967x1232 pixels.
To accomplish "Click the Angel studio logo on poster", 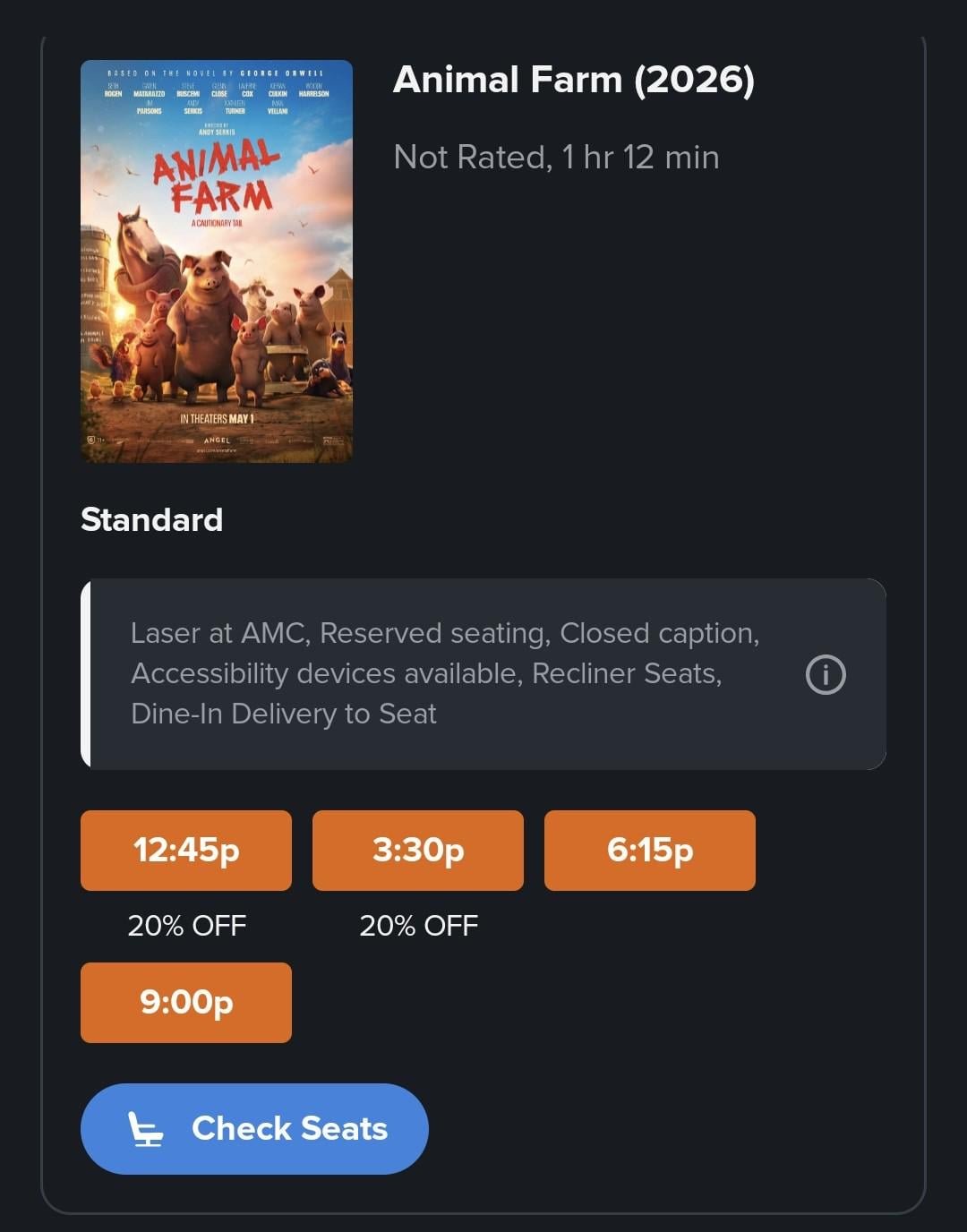I will pyautogui.click(x=217, y=441).
